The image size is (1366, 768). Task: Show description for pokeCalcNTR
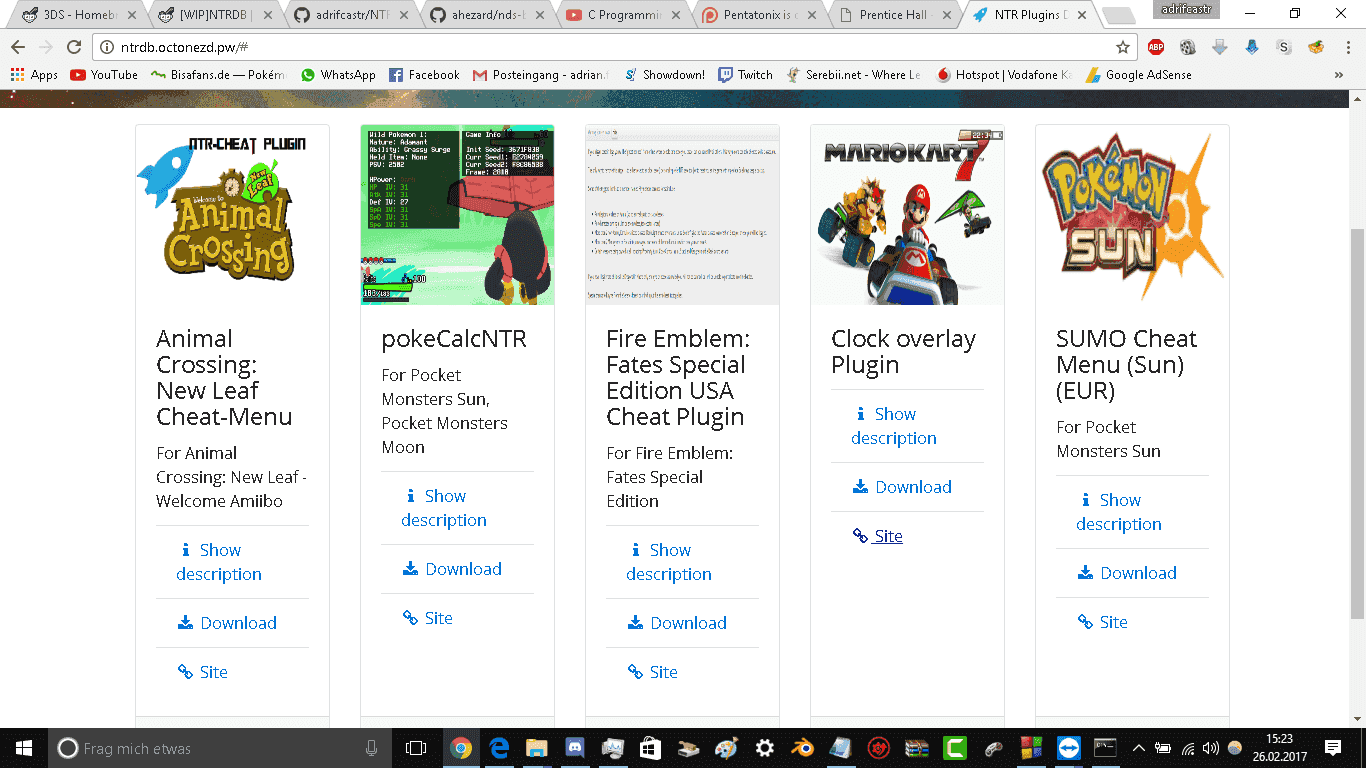pyautogui.click(x=444, y=508)
